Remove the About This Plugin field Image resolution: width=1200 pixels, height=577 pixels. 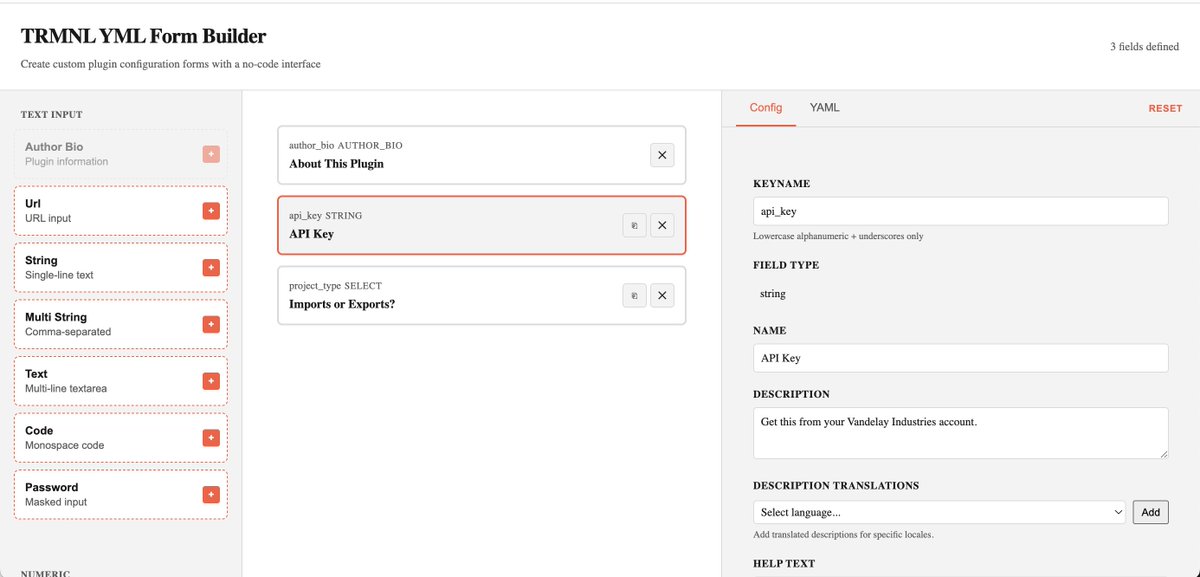[x=662, y=155]
